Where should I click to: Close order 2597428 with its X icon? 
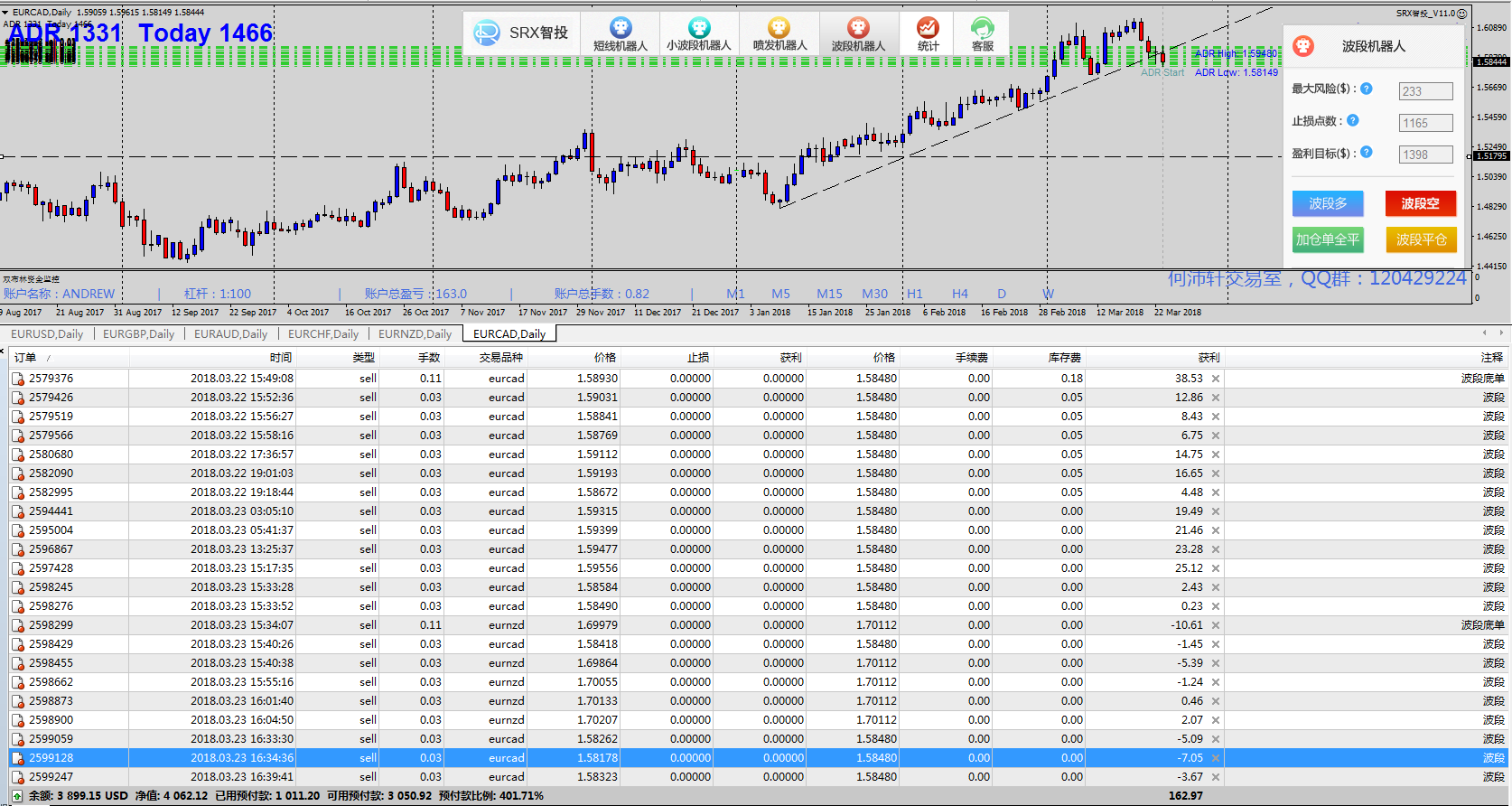pos(1216,568)
